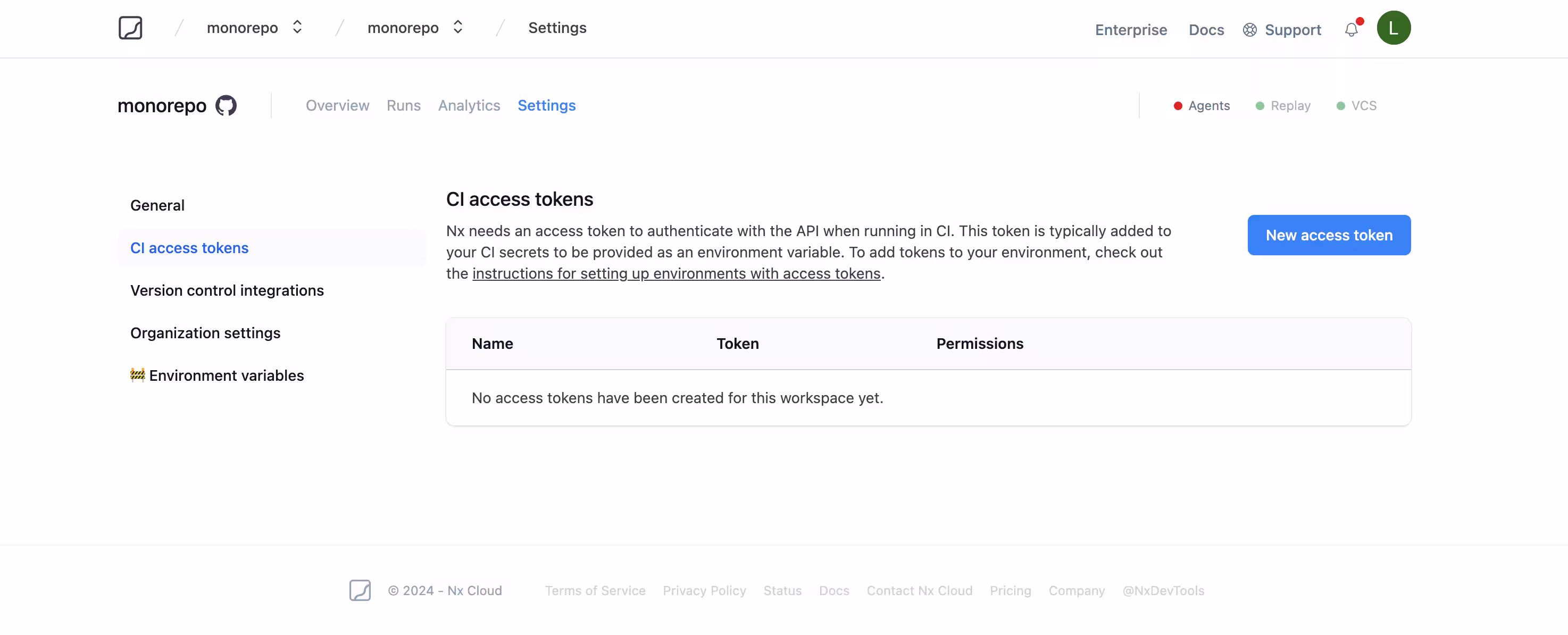Open the notifications bell

[x=1352, y=29]
